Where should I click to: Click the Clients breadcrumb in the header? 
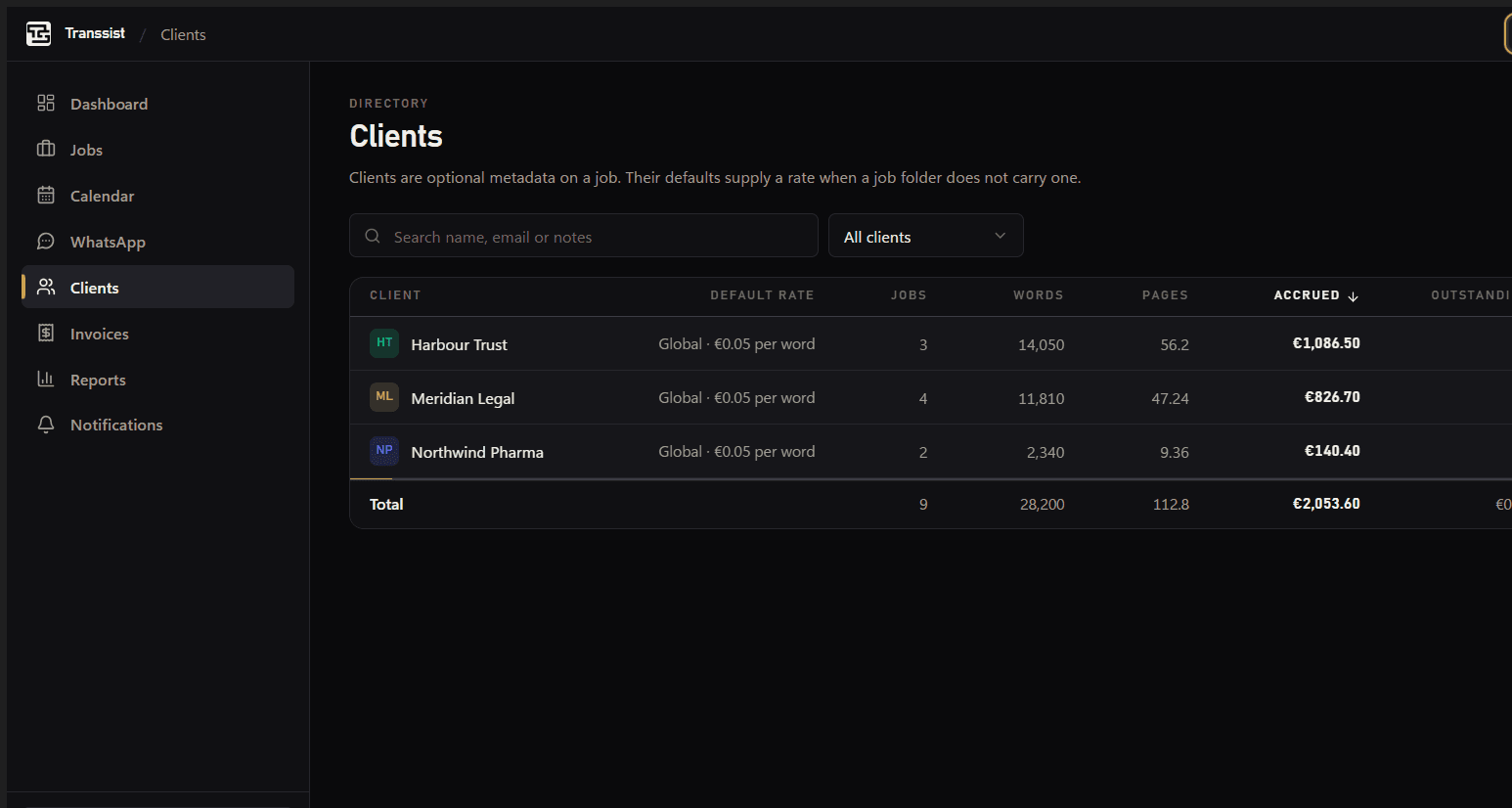point(183,34)
